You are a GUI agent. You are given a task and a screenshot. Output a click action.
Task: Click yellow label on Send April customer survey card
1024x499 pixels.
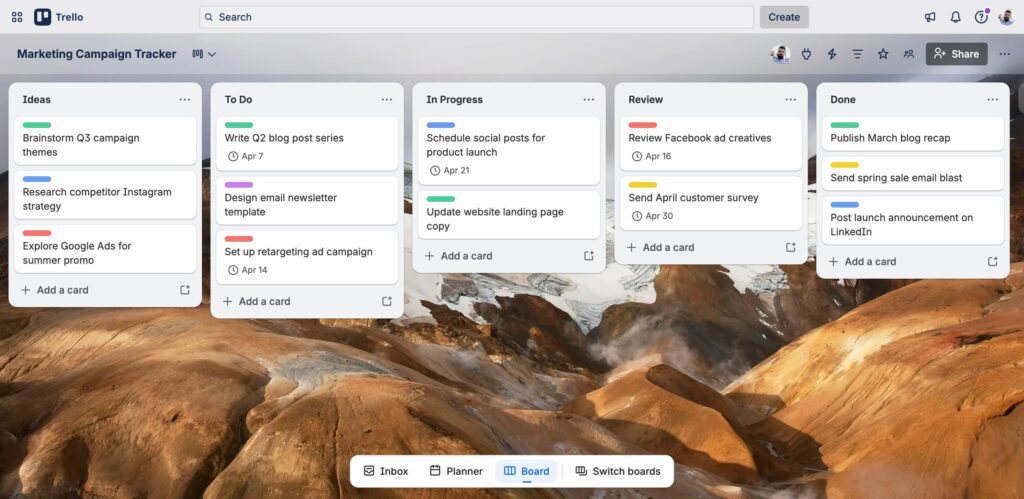pyautogui.click(x=643, y=185)
